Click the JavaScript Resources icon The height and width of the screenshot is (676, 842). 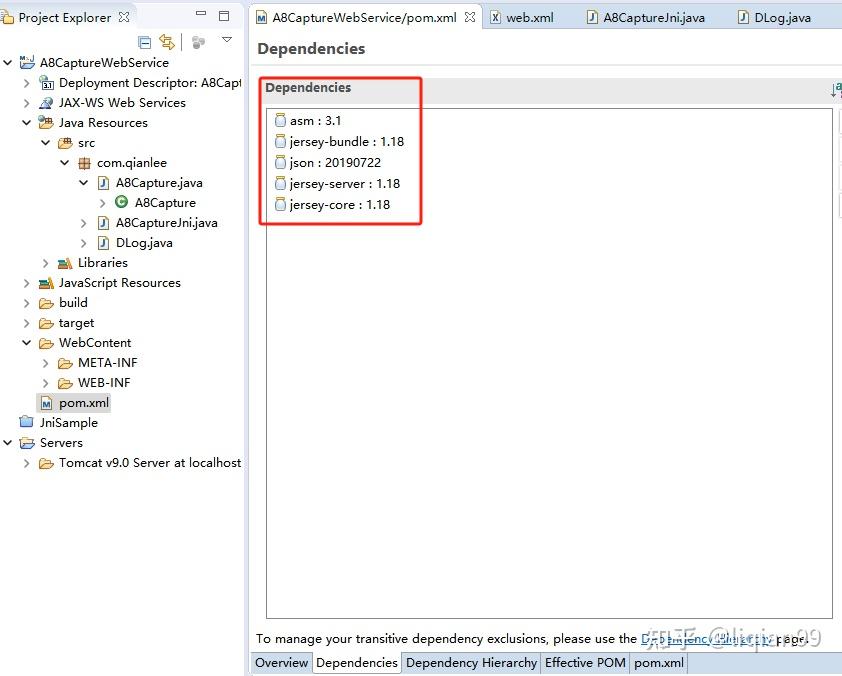pyautogui.click(x=45, y=283)
